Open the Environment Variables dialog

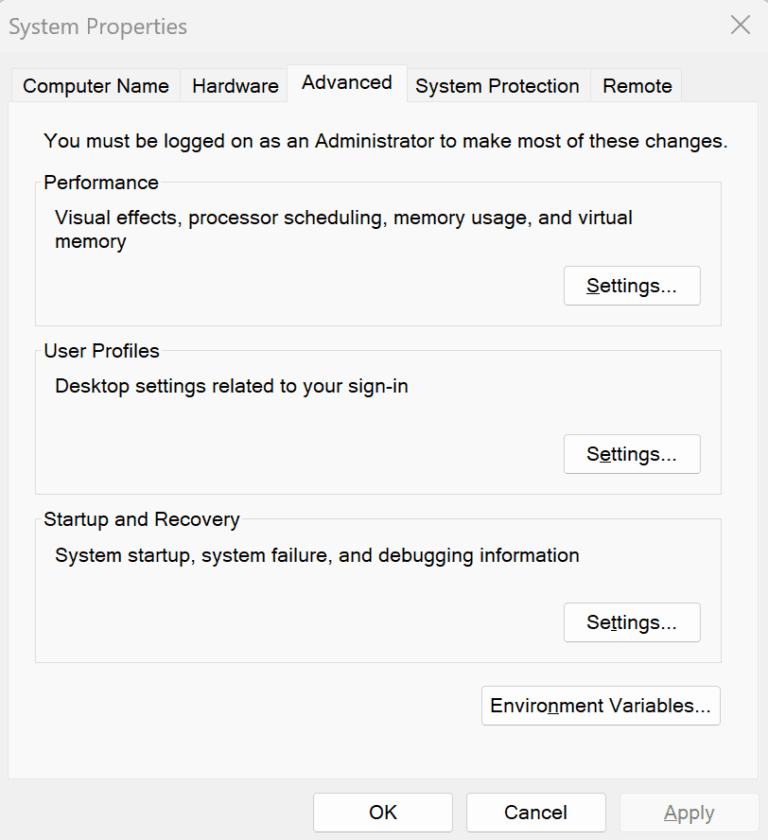[600, 705]
